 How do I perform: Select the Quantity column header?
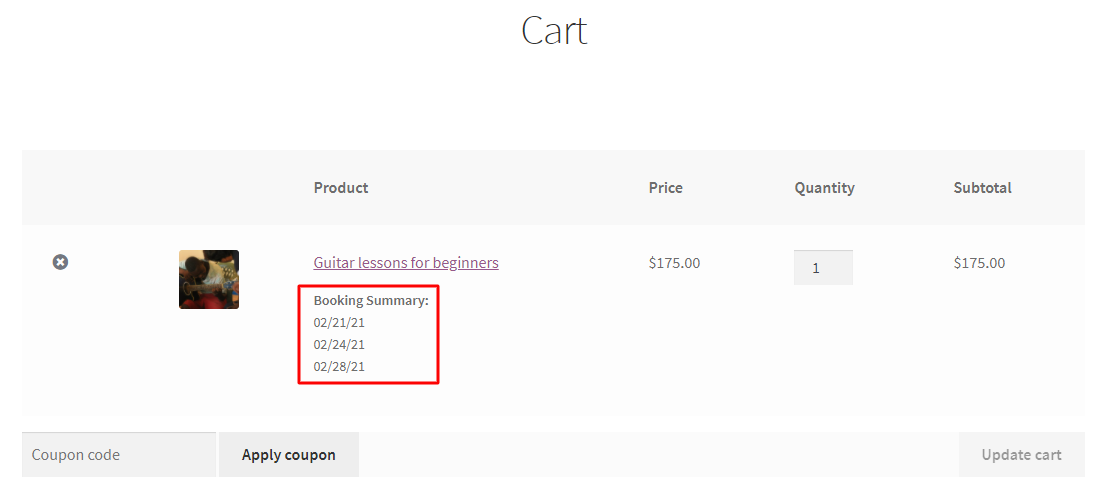tap(824, 188)
